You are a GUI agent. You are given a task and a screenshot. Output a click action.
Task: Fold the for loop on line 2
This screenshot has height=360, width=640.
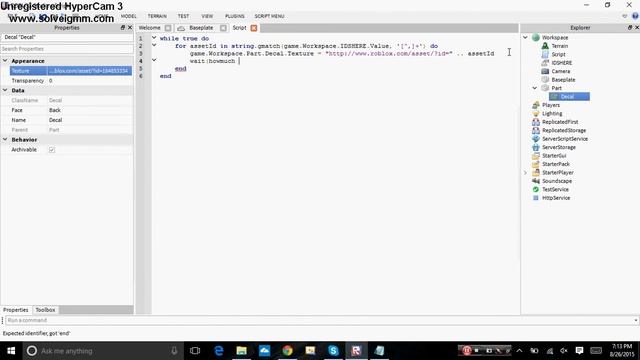[x=154, y=45]
